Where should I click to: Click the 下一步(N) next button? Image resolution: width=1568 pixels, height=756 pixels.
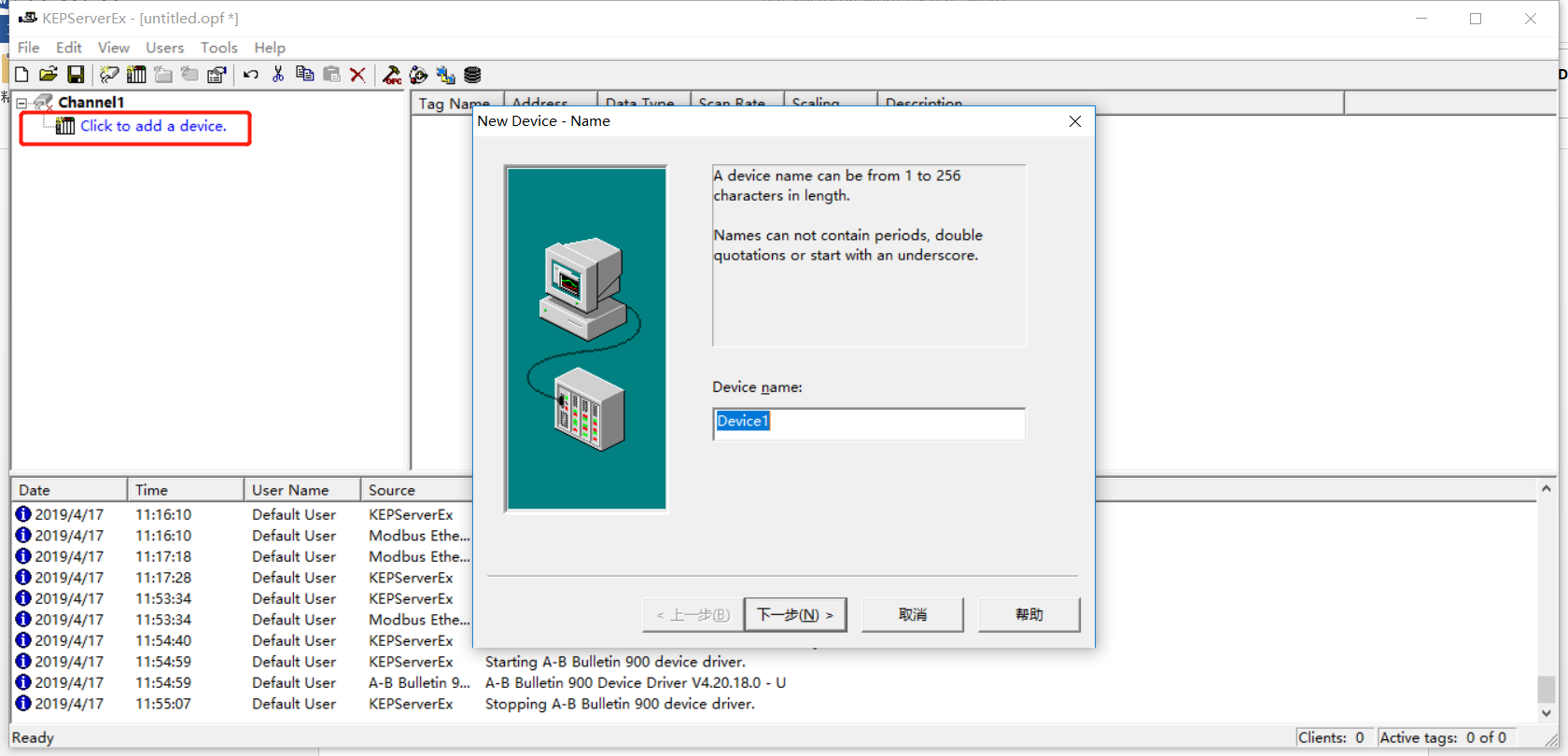point(795,614)
